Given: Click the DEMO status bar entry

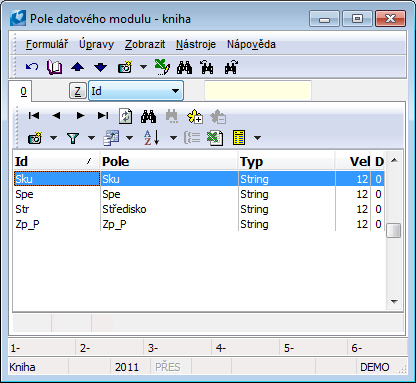Looking at the screenshot, I should 375,367.
